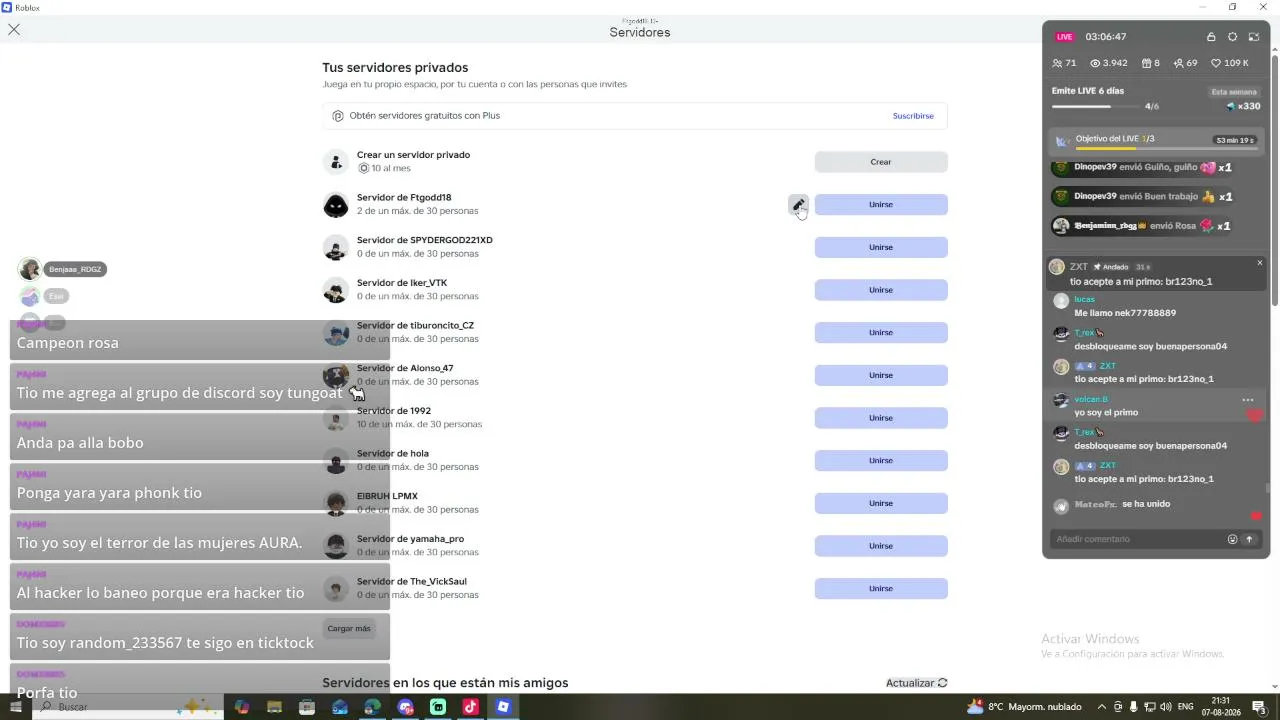1280x720 pixels.
Task: Open the gifts stat showing 8
Action: 1151,63
